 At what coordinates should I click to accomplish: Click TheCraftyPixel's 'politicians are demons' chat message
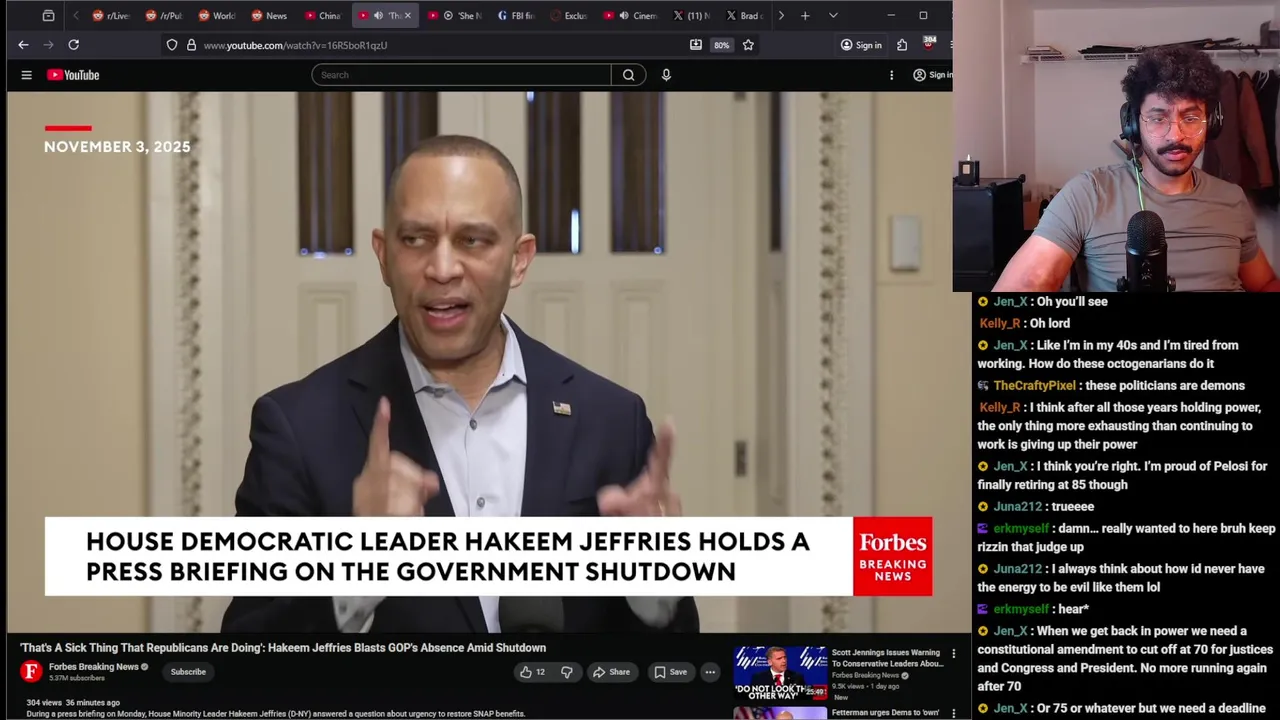[x=1111, y=385]
